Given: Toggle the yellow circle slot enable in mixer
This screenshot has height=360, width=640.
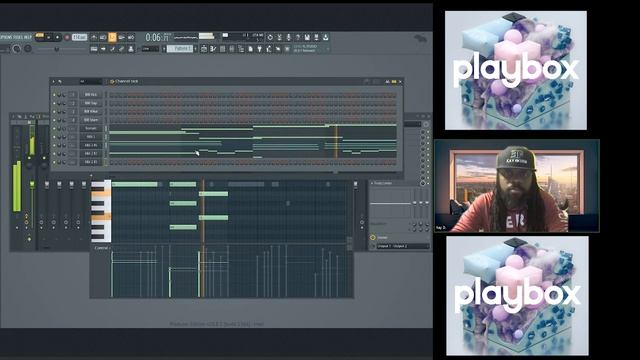Looking at the screenshot, I should [373, 238].
